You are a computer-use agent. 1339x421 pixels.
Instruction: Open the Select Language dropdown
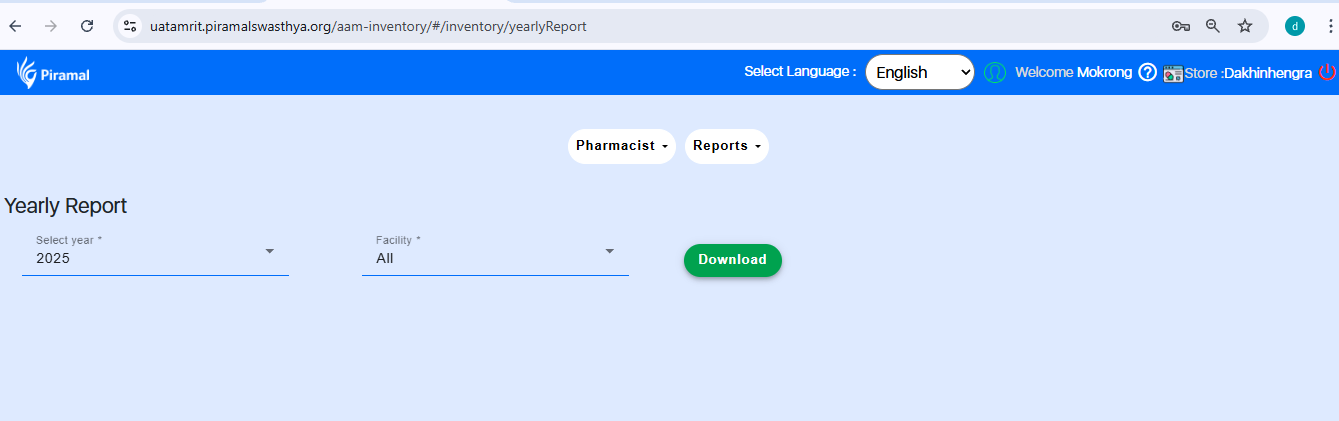(x=919, y=72)
